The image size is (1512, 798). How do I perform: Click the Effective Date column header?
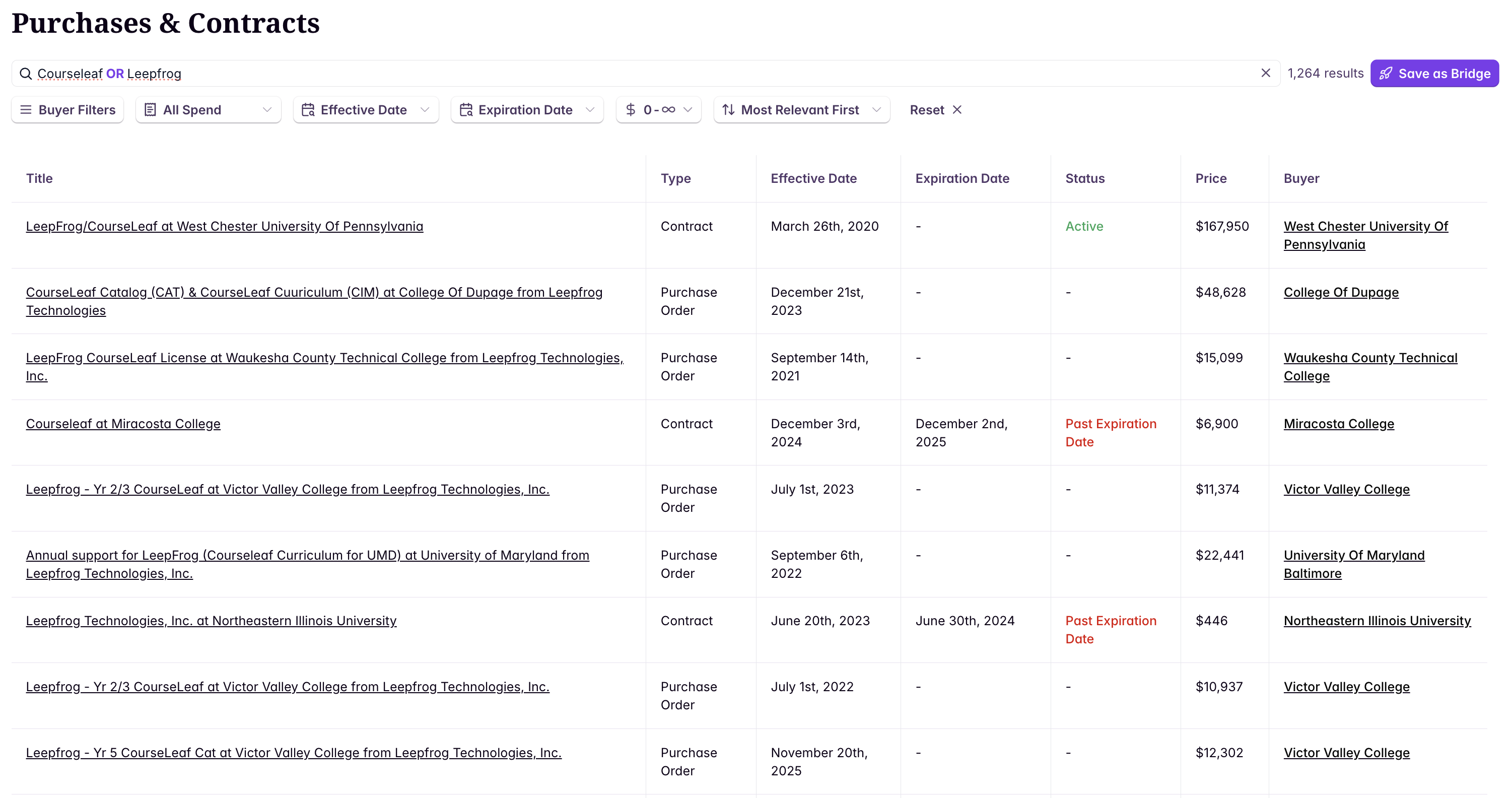(x=813, y=178)
